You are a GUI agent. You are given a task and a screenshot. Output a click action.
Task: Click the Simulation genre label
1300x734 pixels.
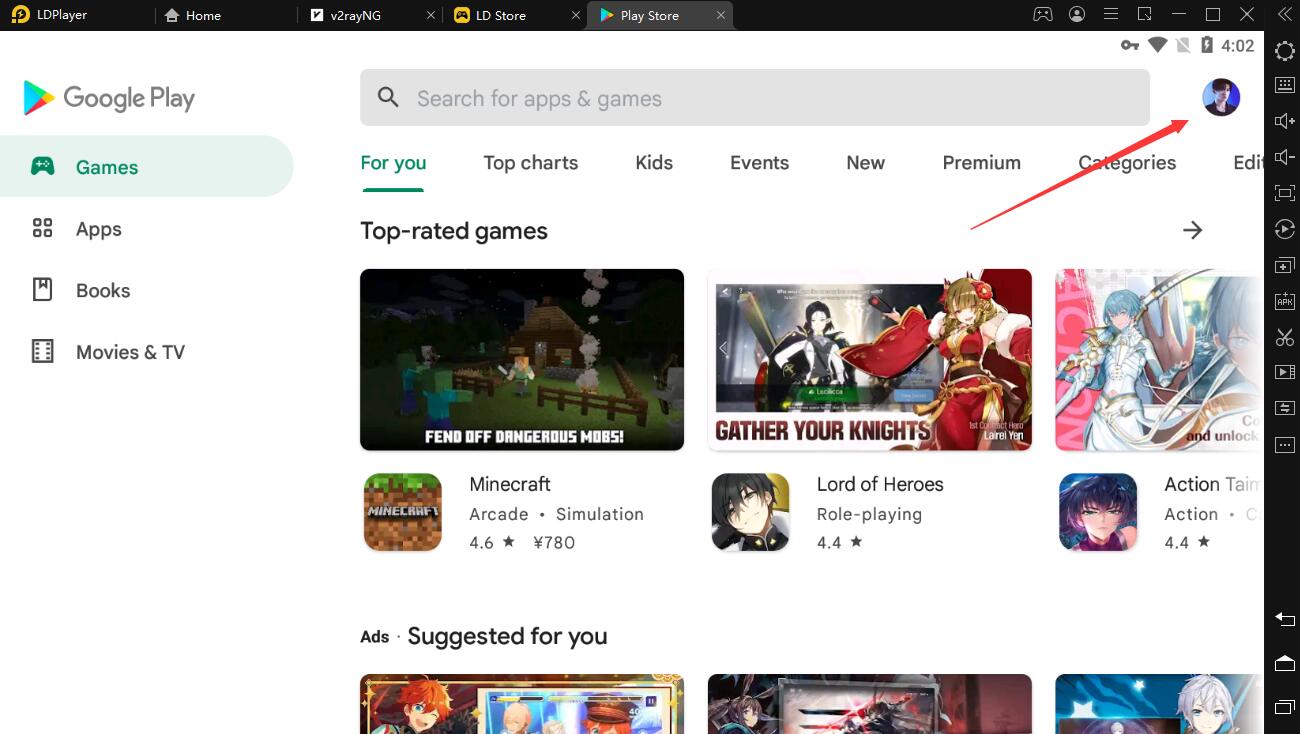(600, 514)
